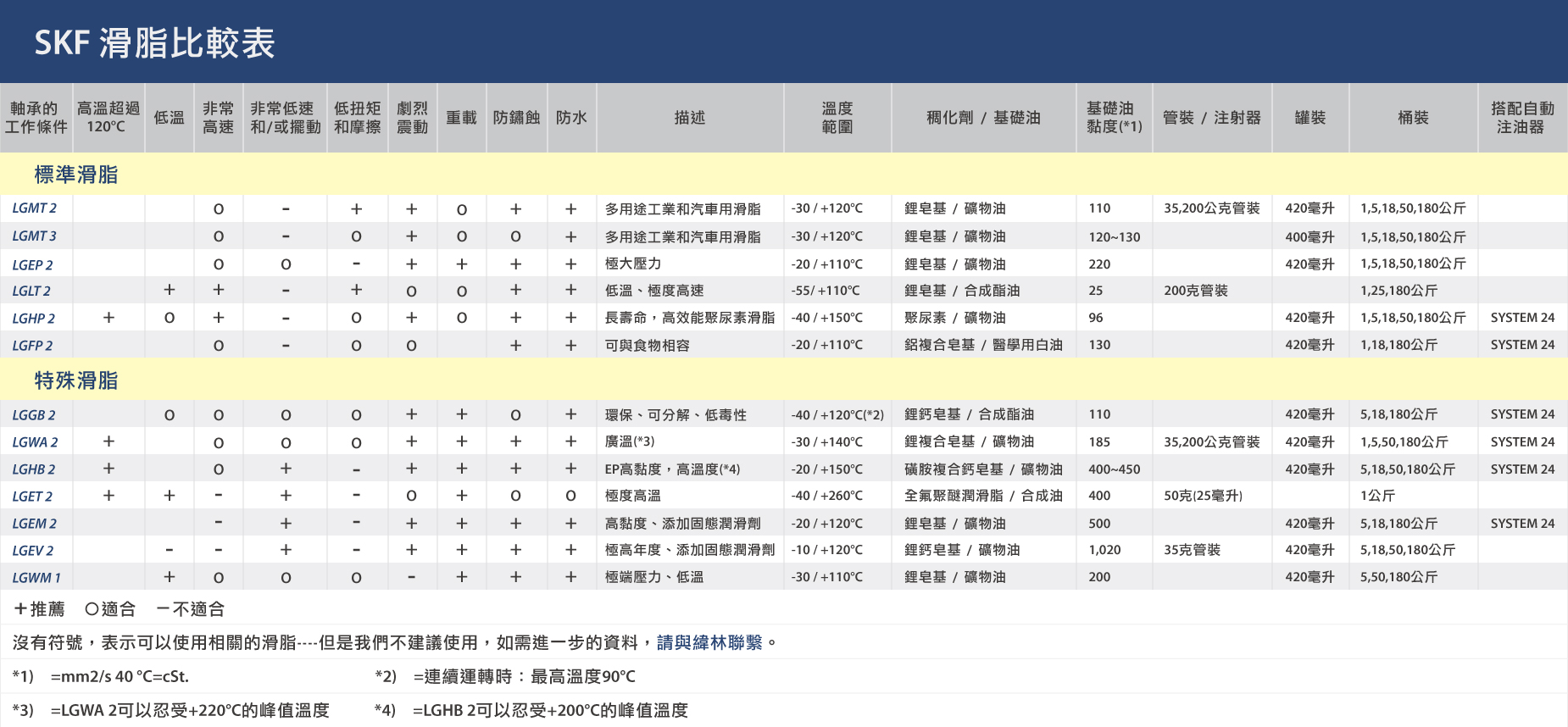The image size is (1568, 727).
Task: Select the =LGWA 2可以忍受+220°C的峰值溫度 footnote
Action: pos(190,710)
